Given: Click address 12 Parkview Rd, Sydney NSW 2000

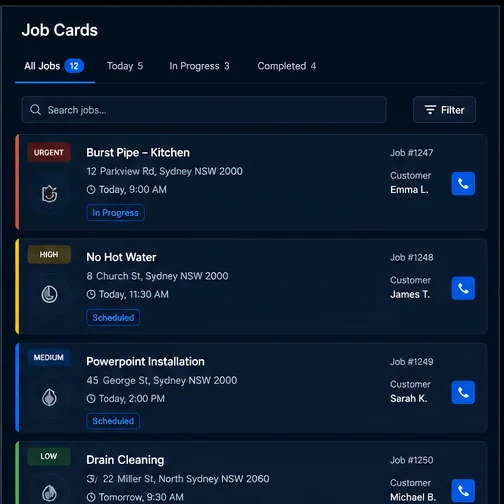Looking at the screenshot, I should pos(165,171).
